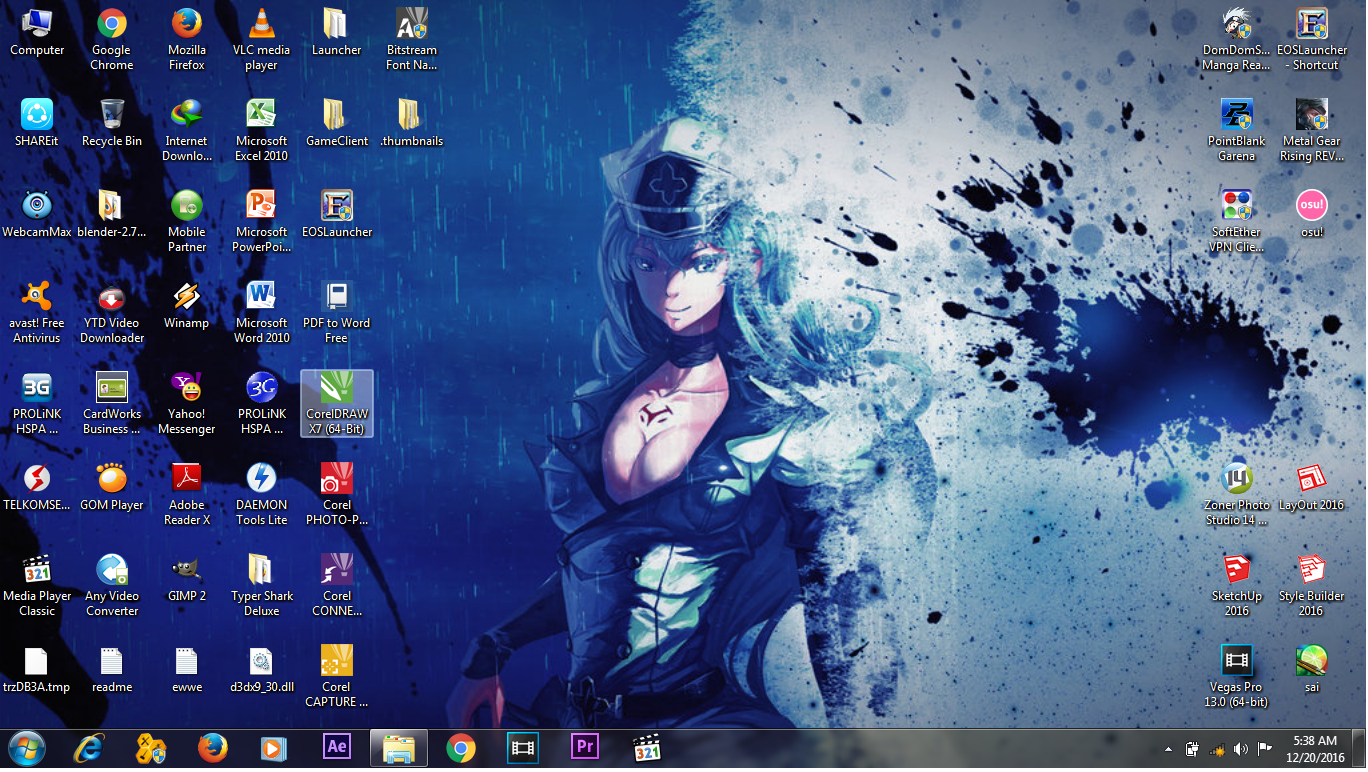Select the Recycle Bin icon
This screenshot has width=1368, height=772.
click(x=112, y=123)
